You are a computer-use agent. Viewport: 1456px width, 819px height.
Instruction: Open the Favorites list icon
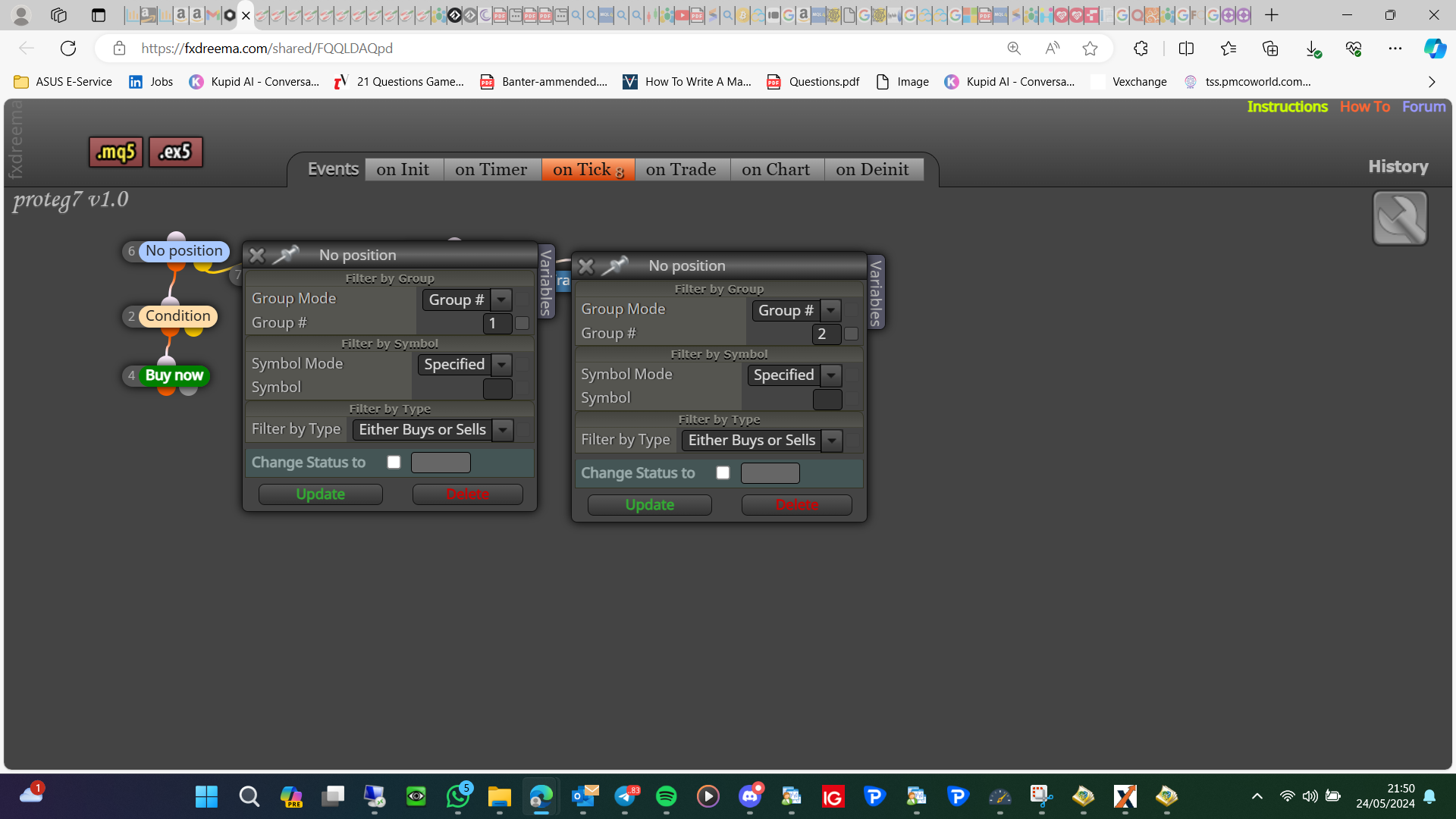[1228, 49]
